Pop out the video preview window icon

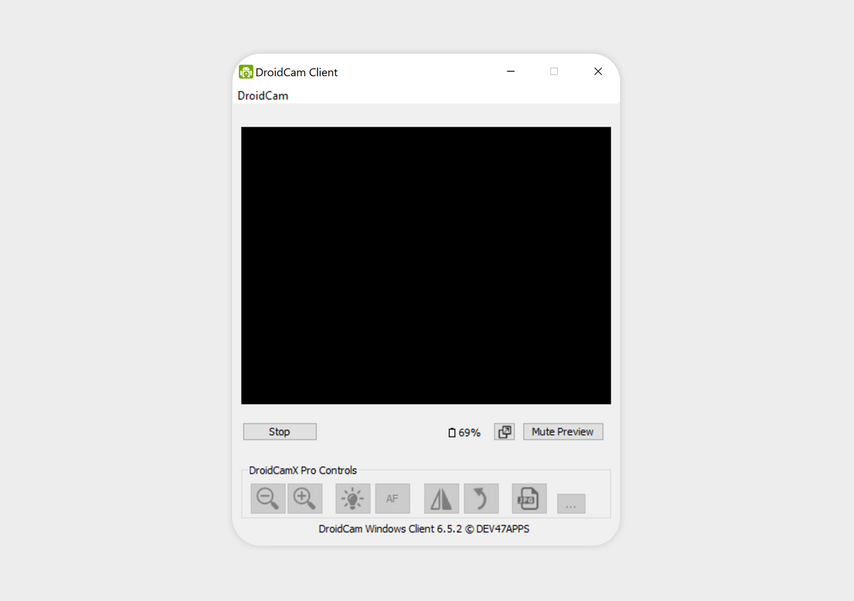coord(504,432)
